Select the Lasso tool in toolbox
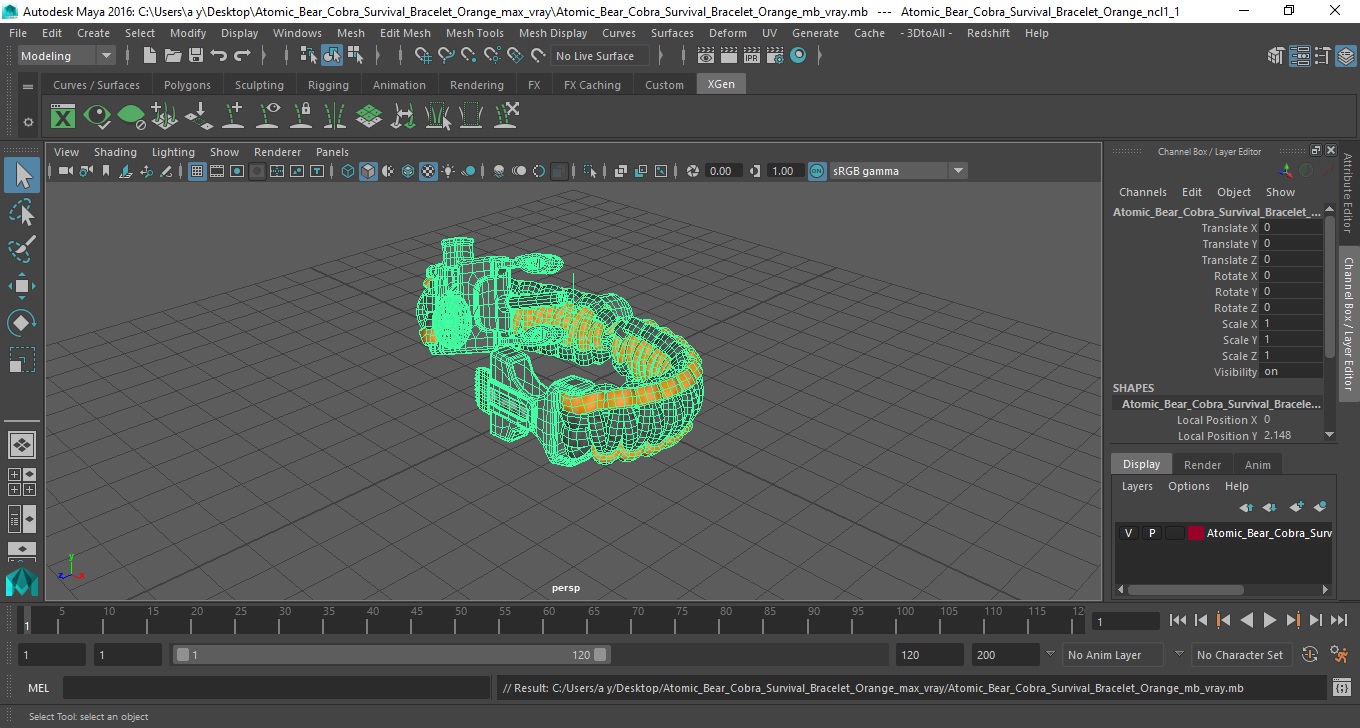The image size is (1360, 728). pos(22,213)
